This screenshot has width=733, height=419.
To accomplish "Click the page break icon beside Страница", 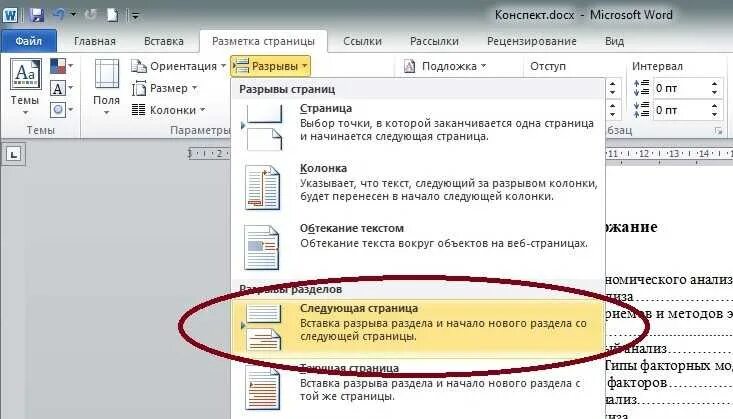I will [x=263, y=127].
